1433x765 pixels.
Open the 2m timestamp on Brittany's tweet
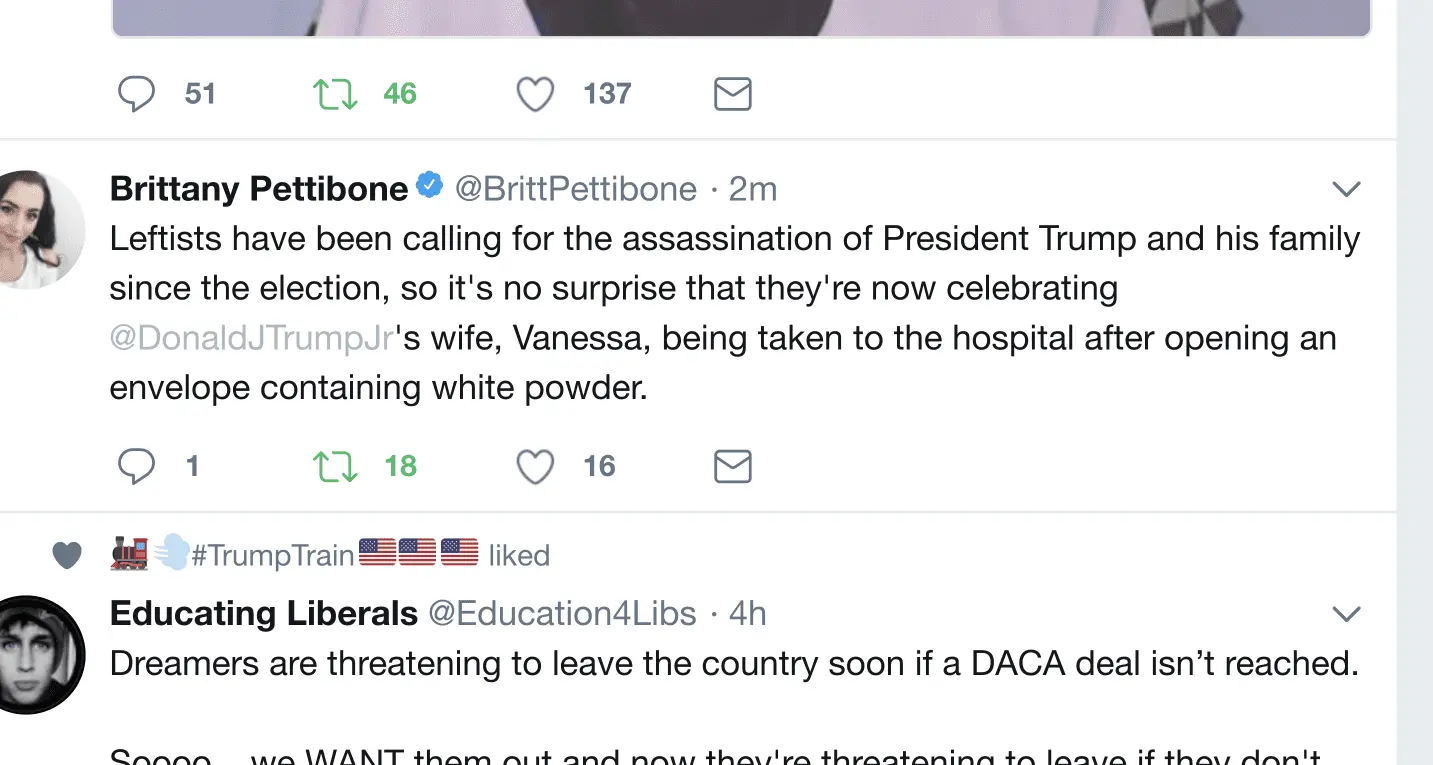752,189
